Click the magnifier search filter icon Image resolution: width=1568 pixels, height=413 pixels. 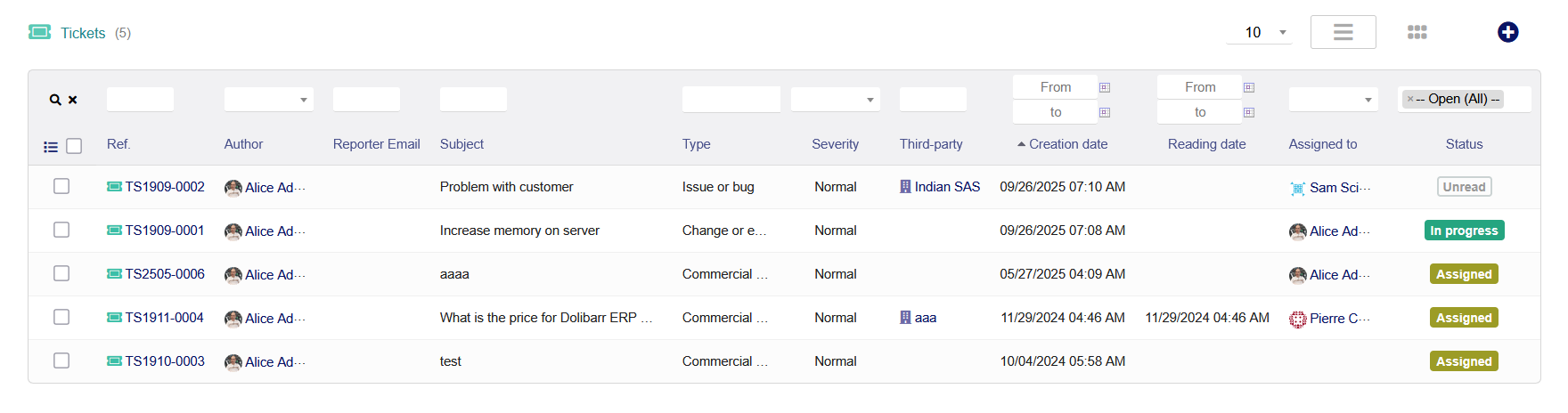(x=55, y=100)
